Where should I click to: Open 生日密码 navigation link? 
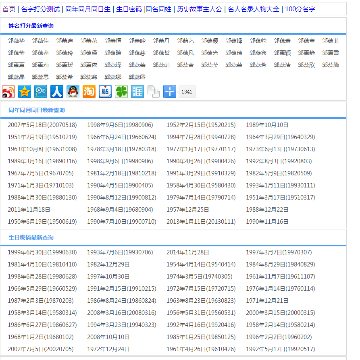click(129, 9)
